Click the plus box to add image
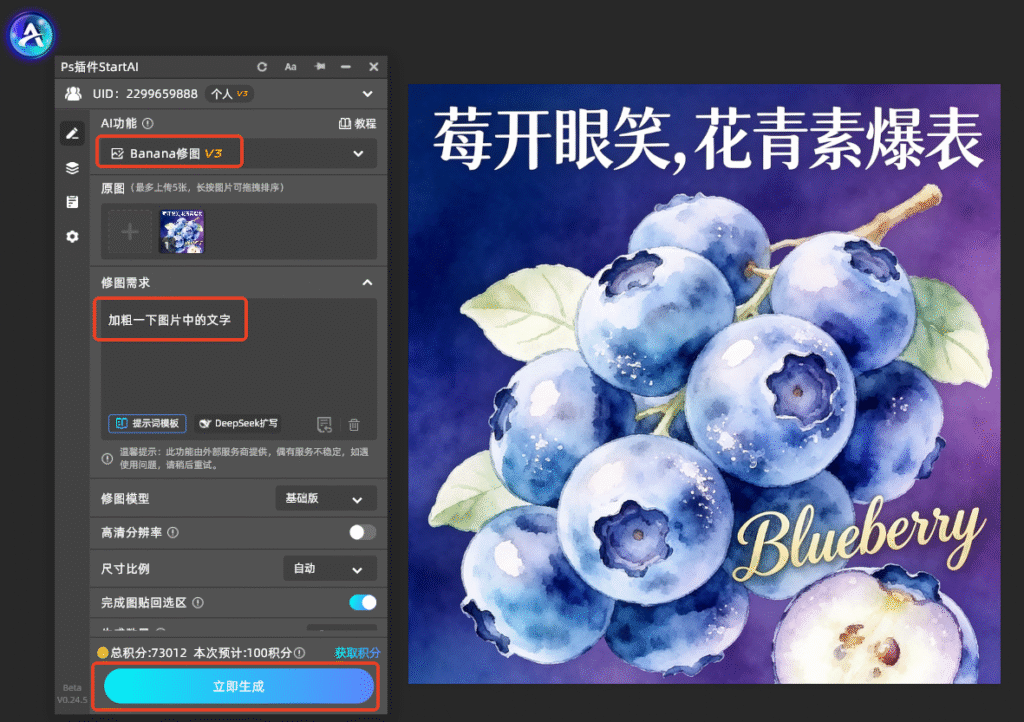Viewport: 1024px width, 722px height. (129, 231)
